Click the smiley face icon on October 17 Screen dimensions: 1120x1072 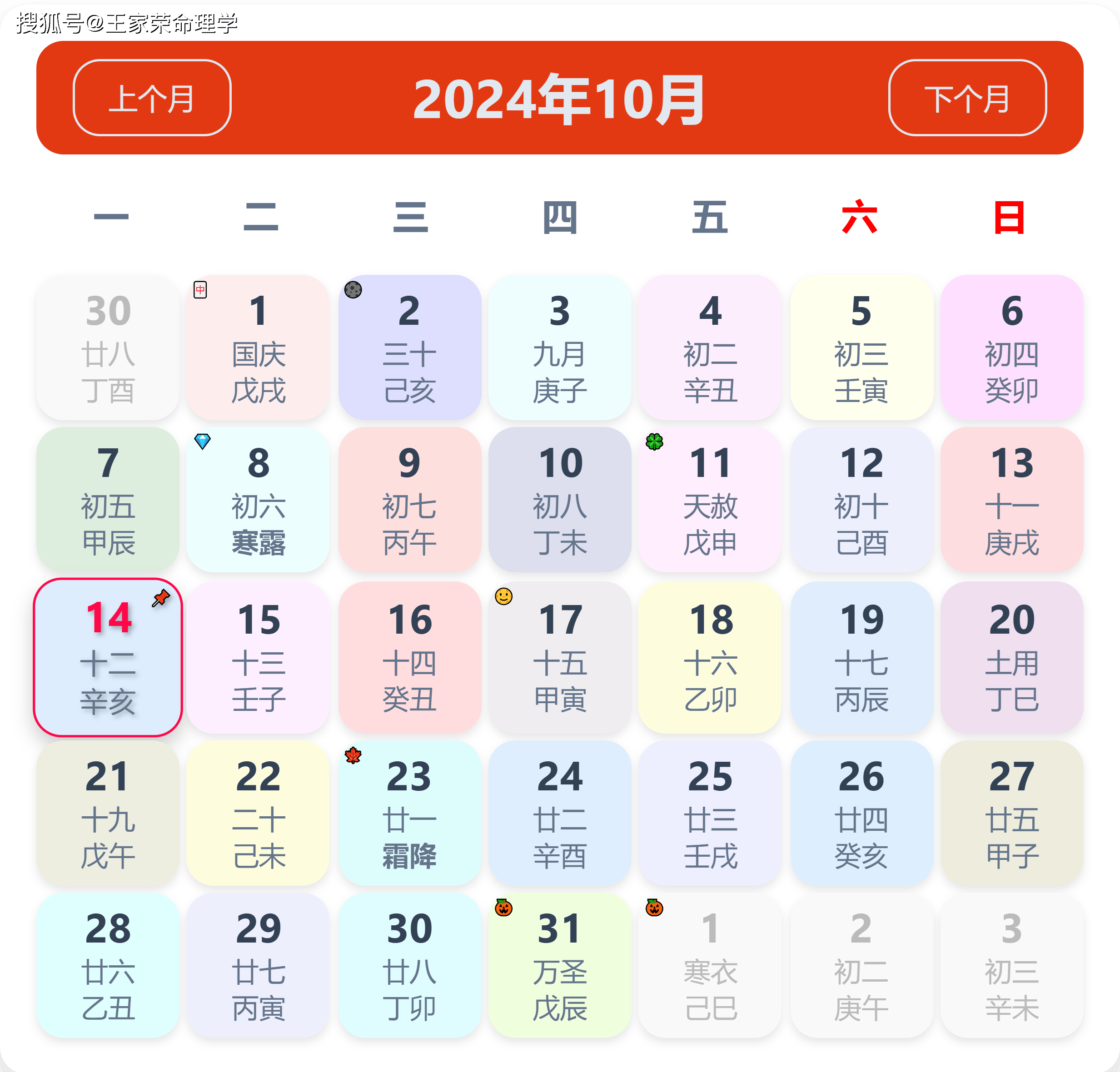503,596
